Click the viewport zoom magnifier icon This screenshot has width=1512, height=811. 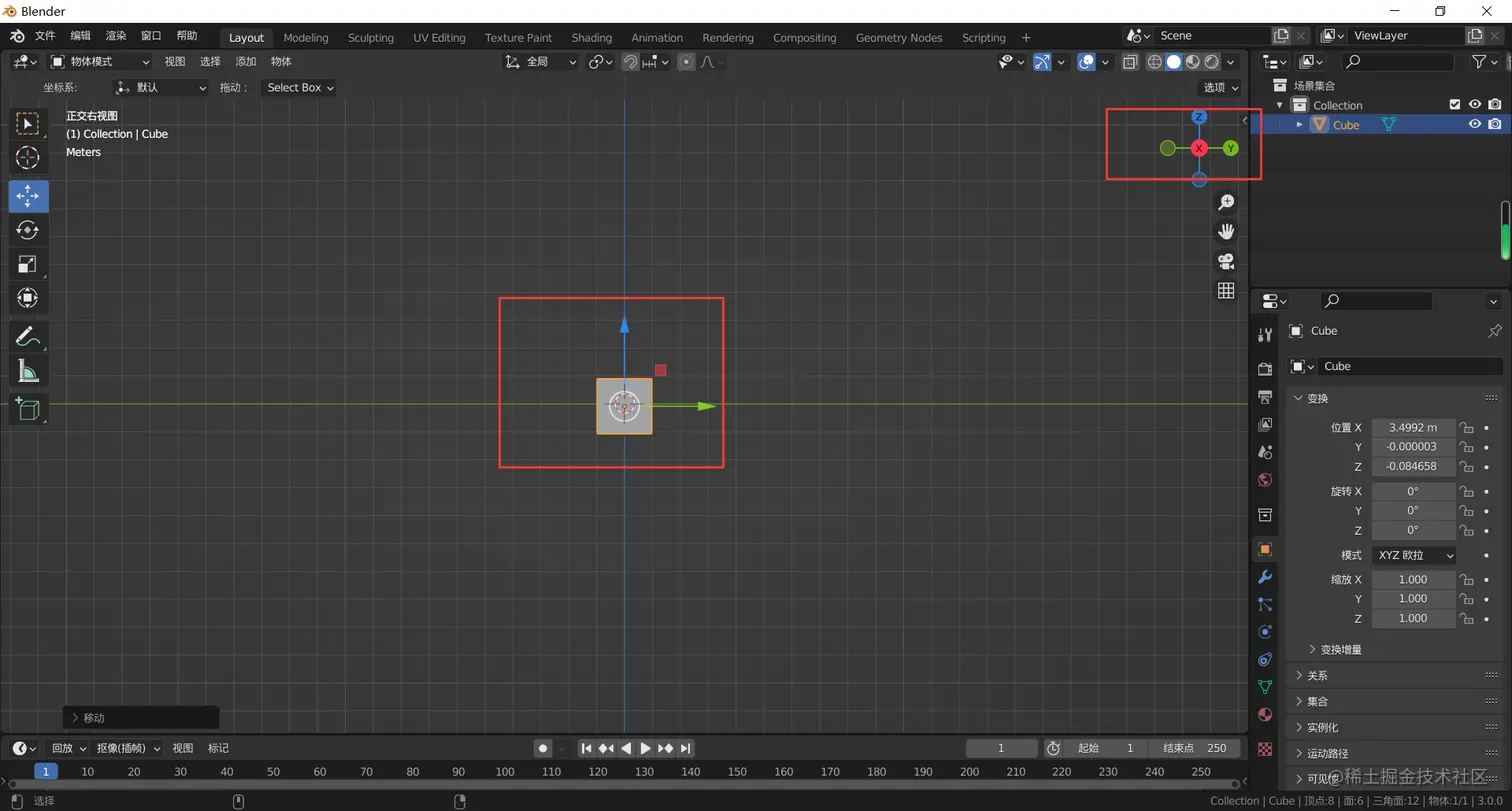(x=1226, y=203)
